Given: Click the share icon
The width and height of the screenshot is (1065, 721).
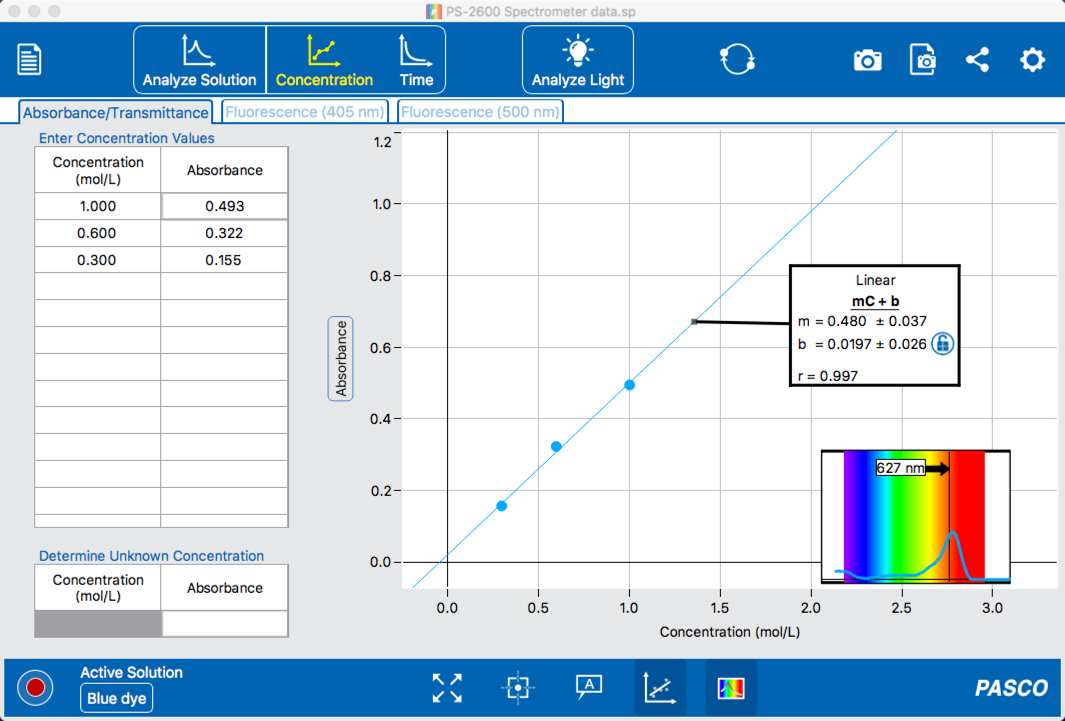Looking at the screenshot, I should pos(977,60).
